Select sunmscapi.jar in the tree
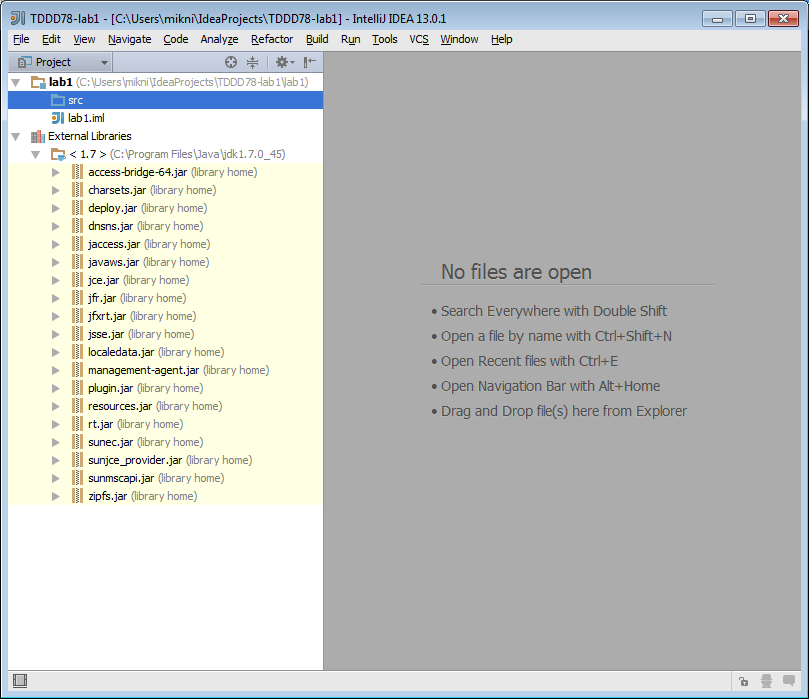The image size is (809, 699). pyautogui.click(x=121, y=478)
